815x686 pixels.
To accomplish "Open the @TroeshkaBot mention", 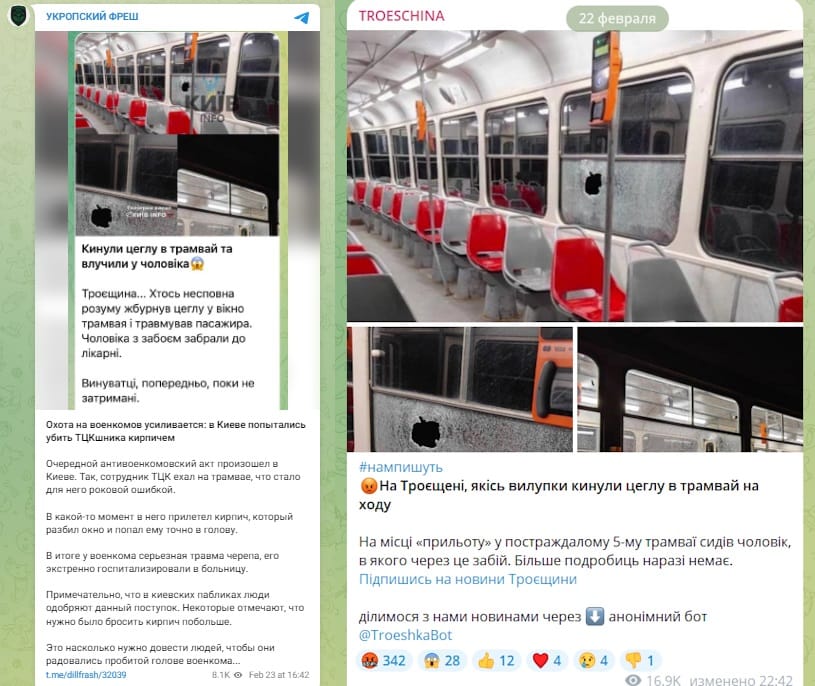I will [405, 635].
